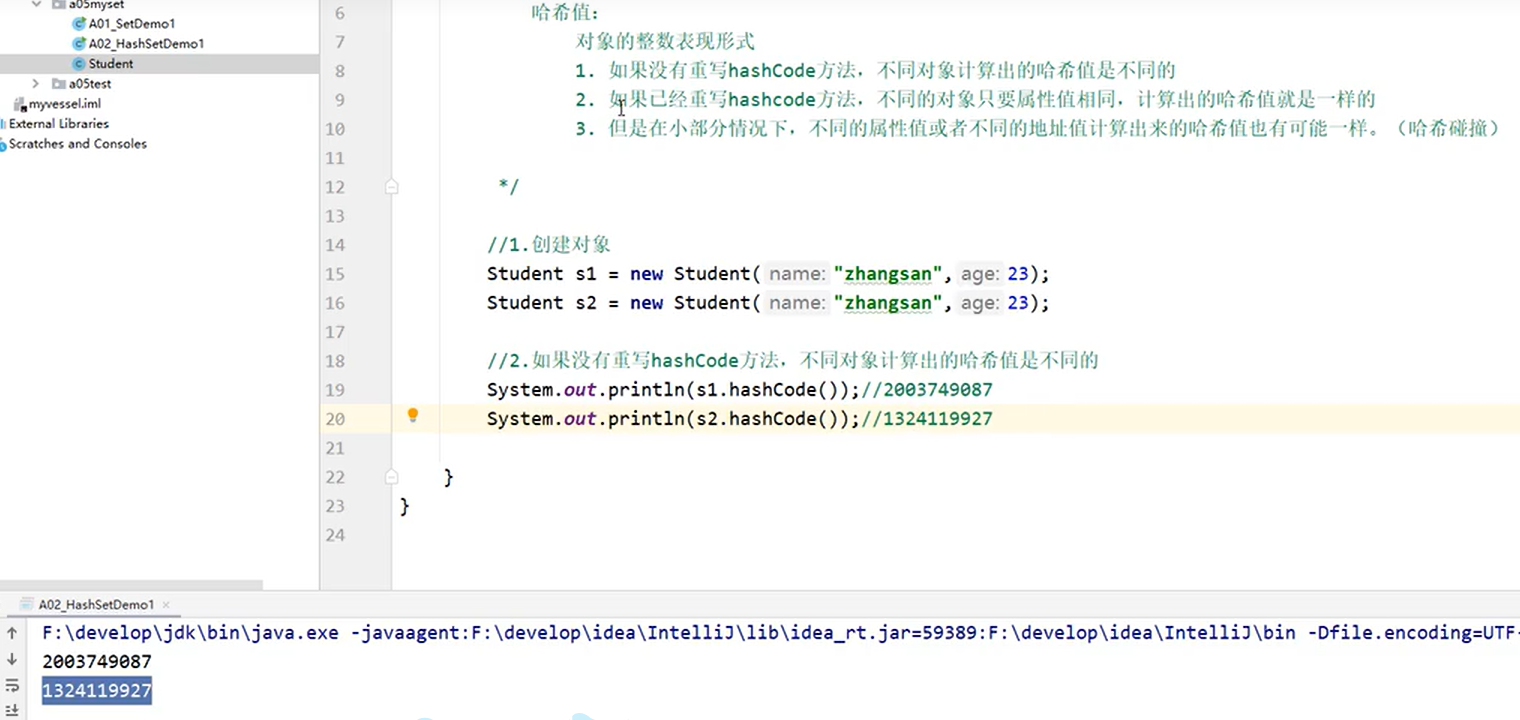Image resolution: width=1520 pixels, height=720 pixels.
Task: Click the 哈希值: comment heading
Action: (x=565, y=13)
